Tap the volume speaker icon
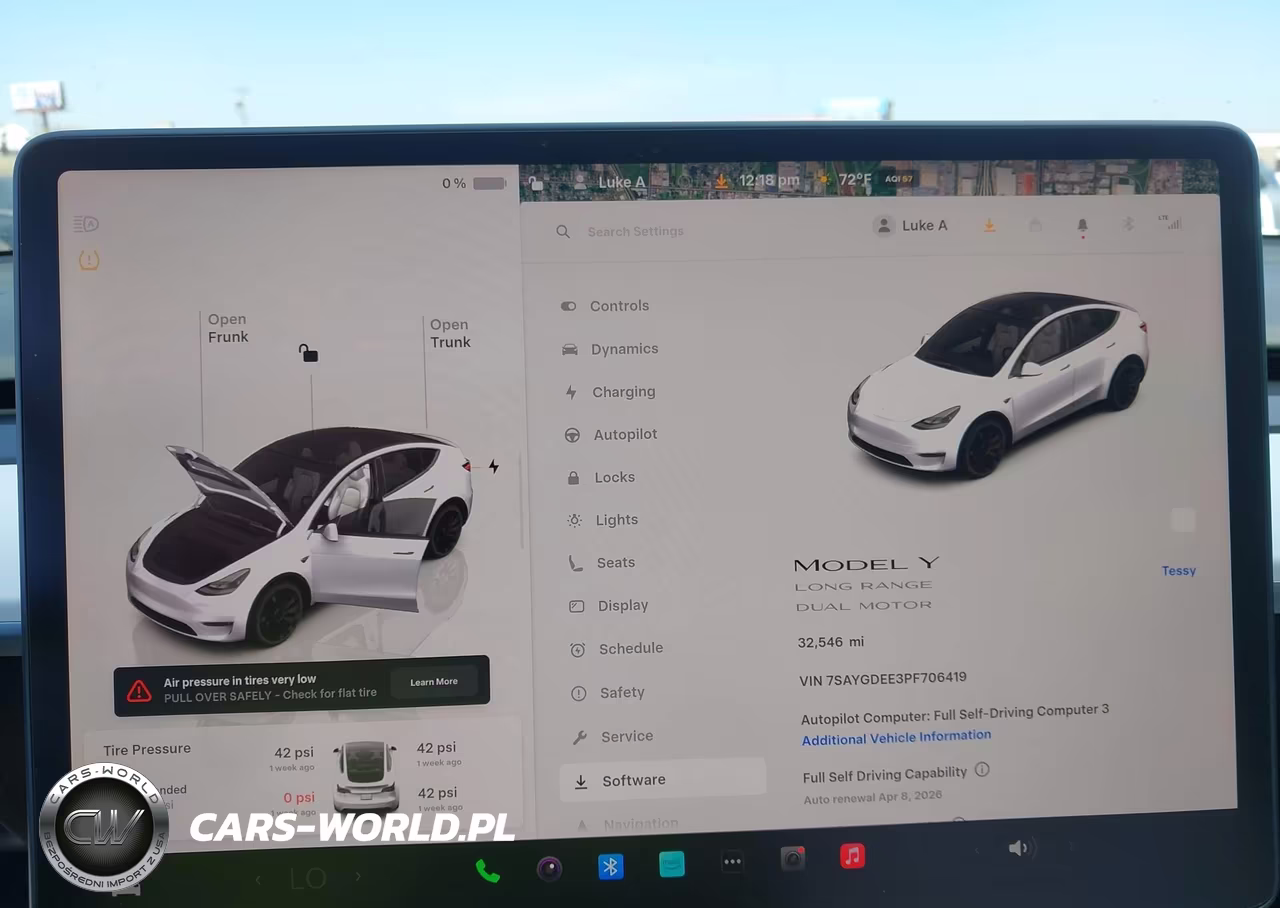 tap(1018, 848)
